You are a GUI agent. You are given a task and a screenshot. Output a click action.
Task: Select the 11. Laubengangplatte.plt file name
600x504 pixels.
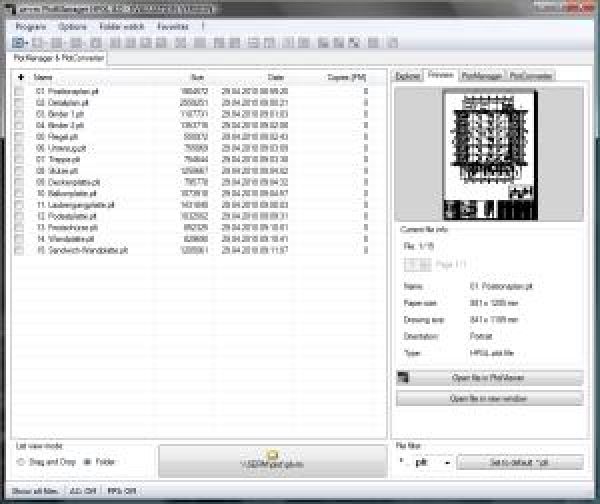75,205
